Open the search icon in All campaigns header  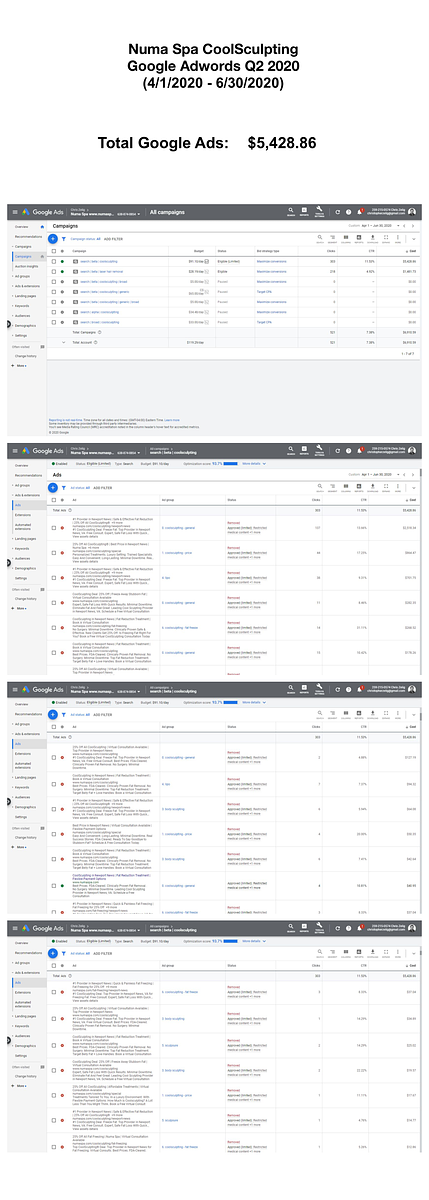pyautogui.click(x=289, y=213)
